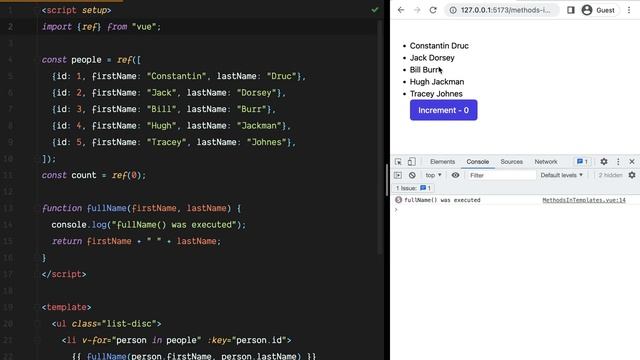
Task: Switch to the Sources tab
Action: point(511,162)
